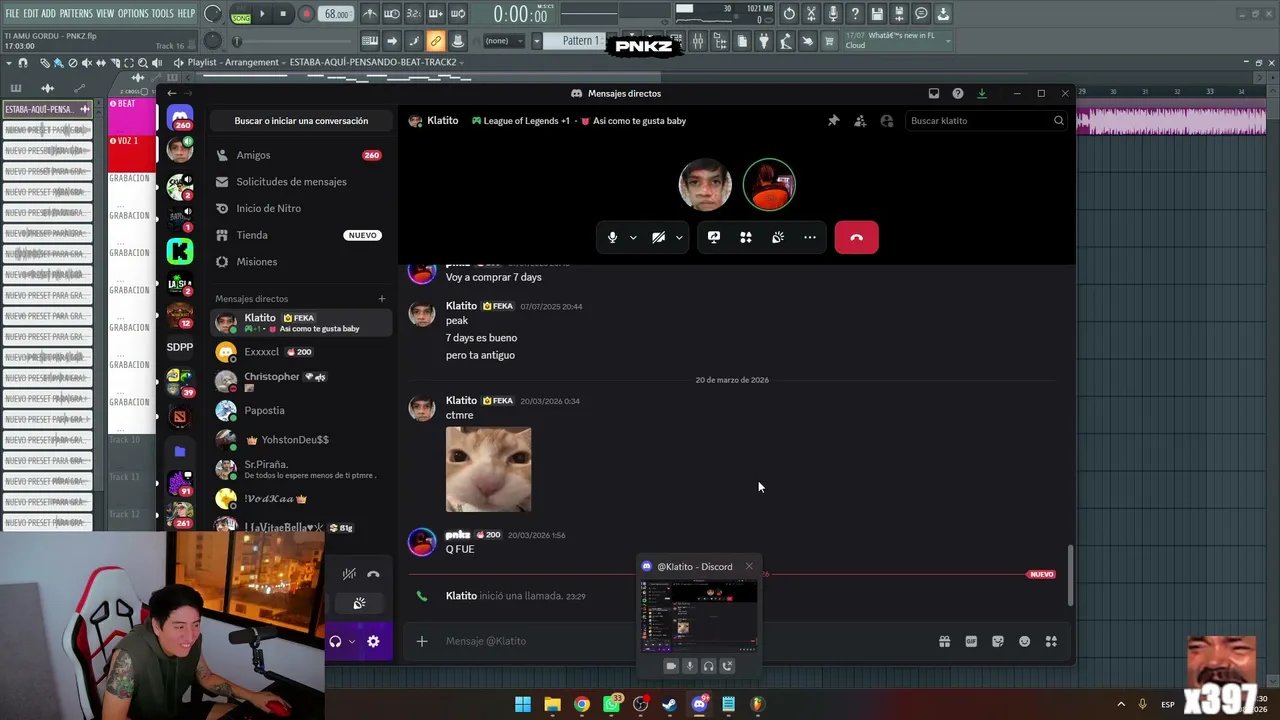The width and height of the screenshot is (1280, 720).
Task: Open the Sr.Piraña. direct message
Action: [300, 469]
